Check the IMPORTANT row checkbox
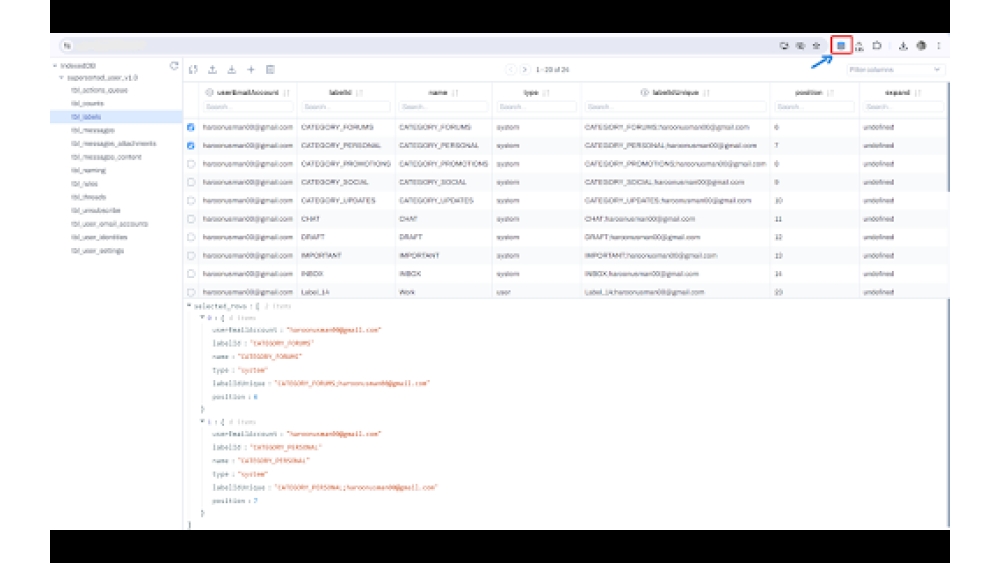The height and width of the screenshot is (563, 1000). pos(191,256)
